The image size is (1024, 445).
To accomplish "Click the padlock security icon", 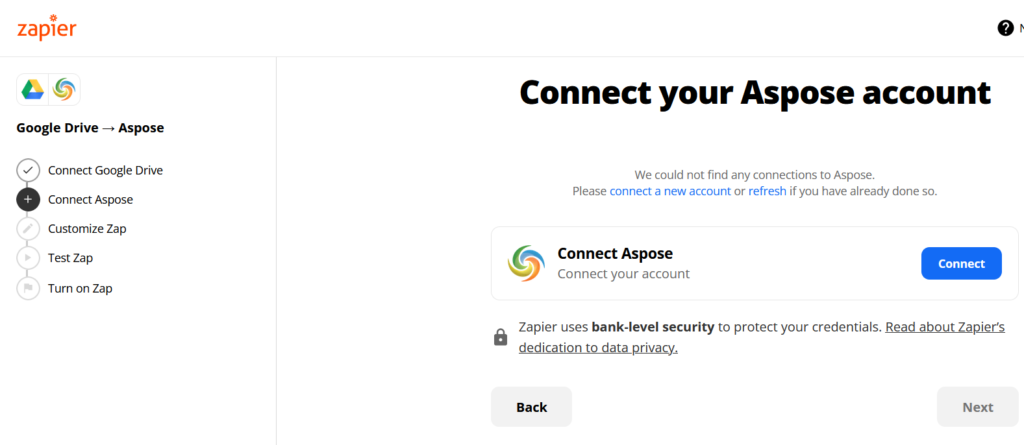I will pyautogui.click(x=500, y=337).
